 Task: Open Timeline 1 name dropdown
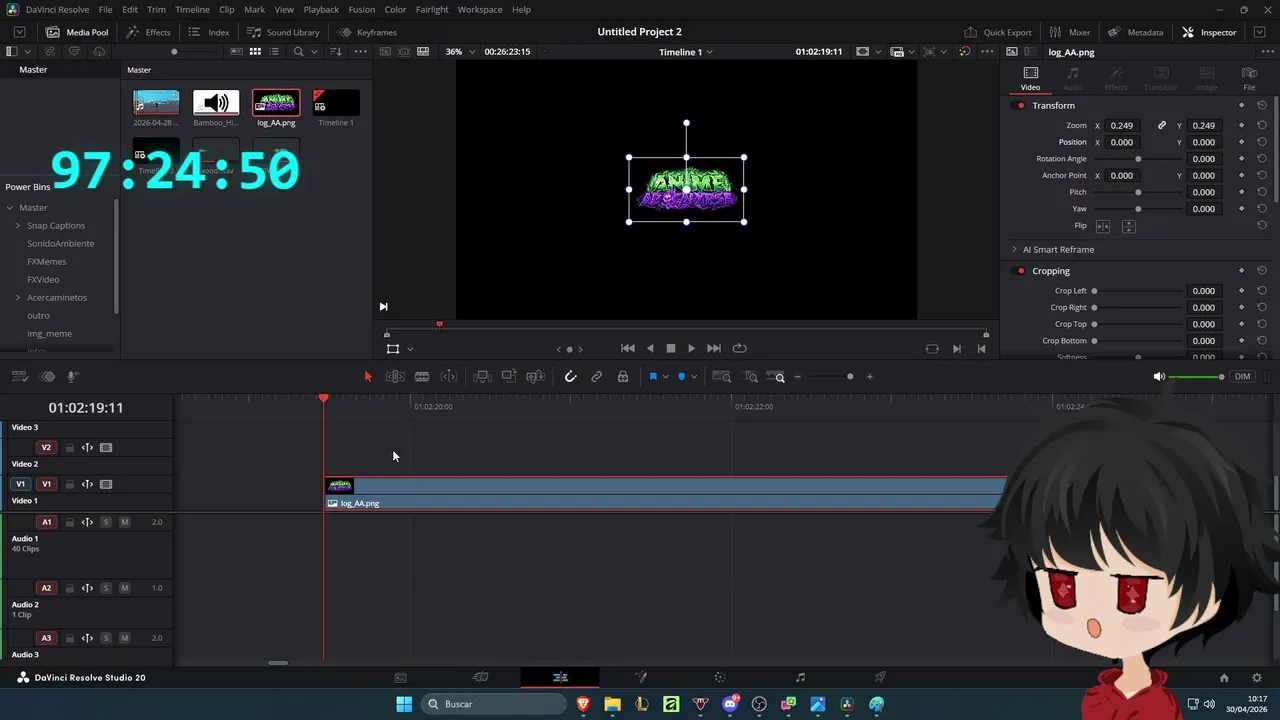coord(686,52)
